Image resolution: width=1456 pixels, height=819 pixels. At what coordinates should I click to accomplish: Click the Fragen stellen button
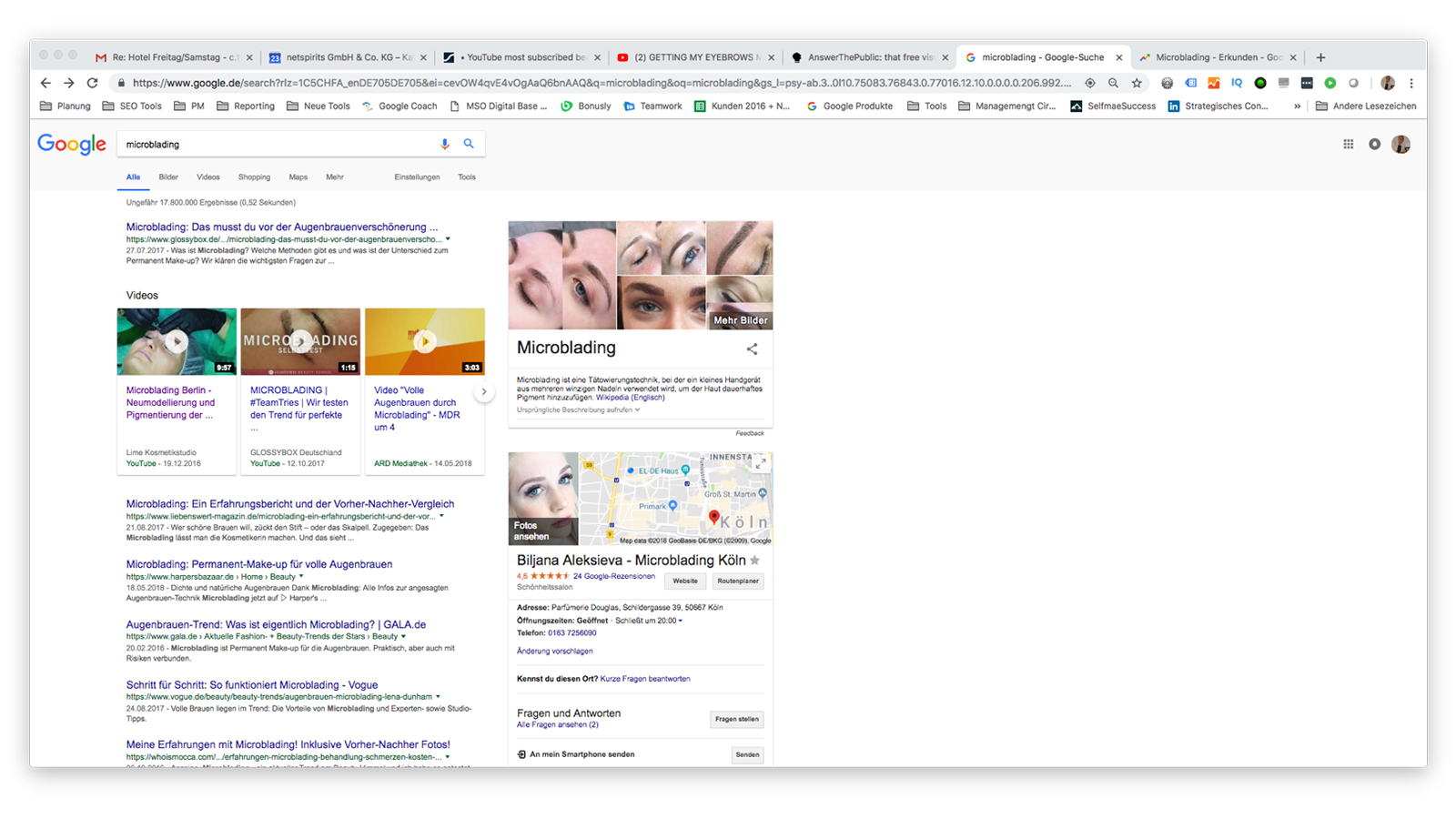(737, 719)
